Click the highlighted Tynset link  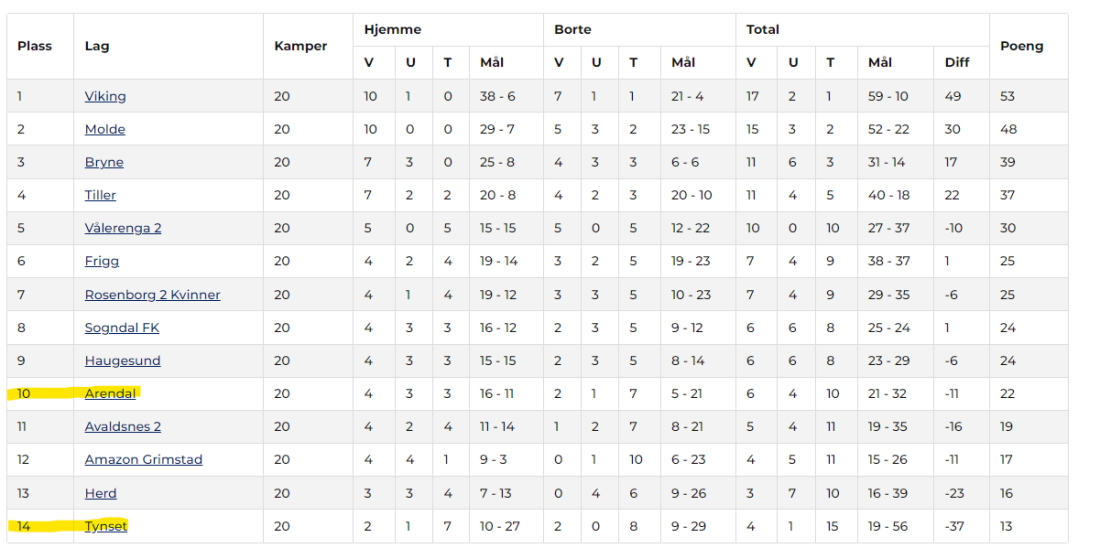pyautogui.click(x=105, y=525)
